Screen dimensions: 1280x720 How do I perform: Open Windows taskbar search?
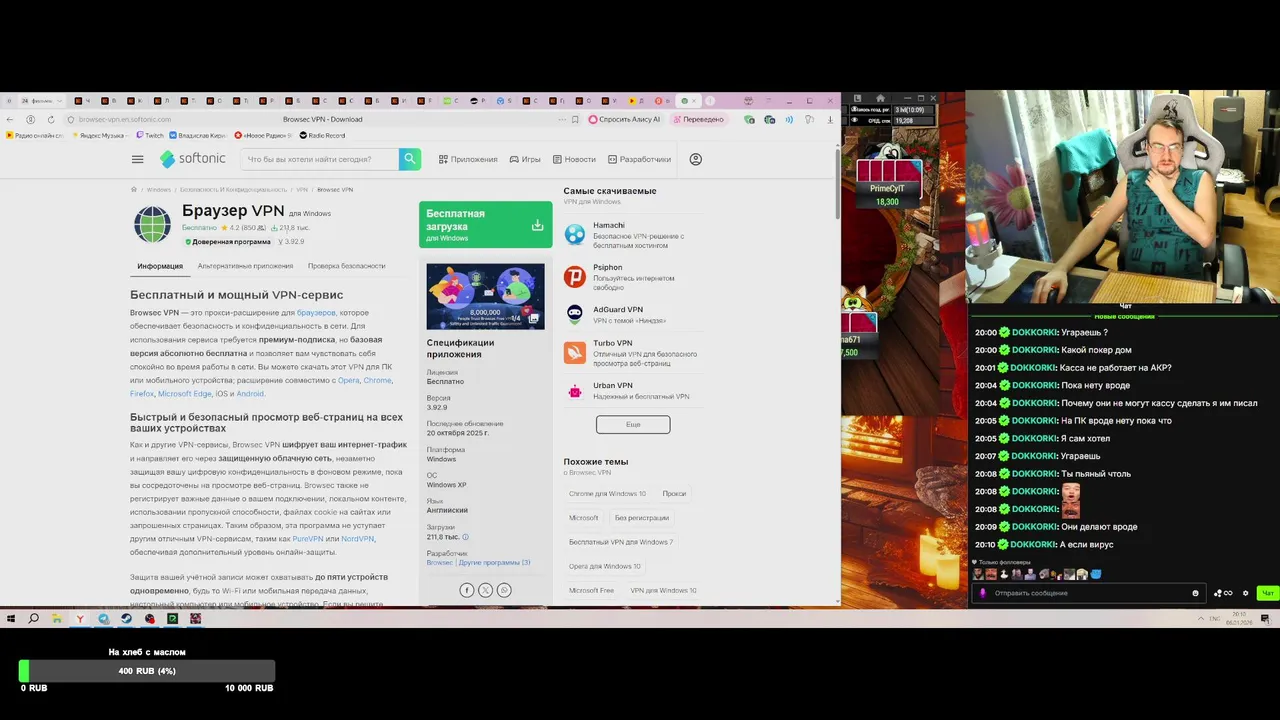tap(34, 619)
